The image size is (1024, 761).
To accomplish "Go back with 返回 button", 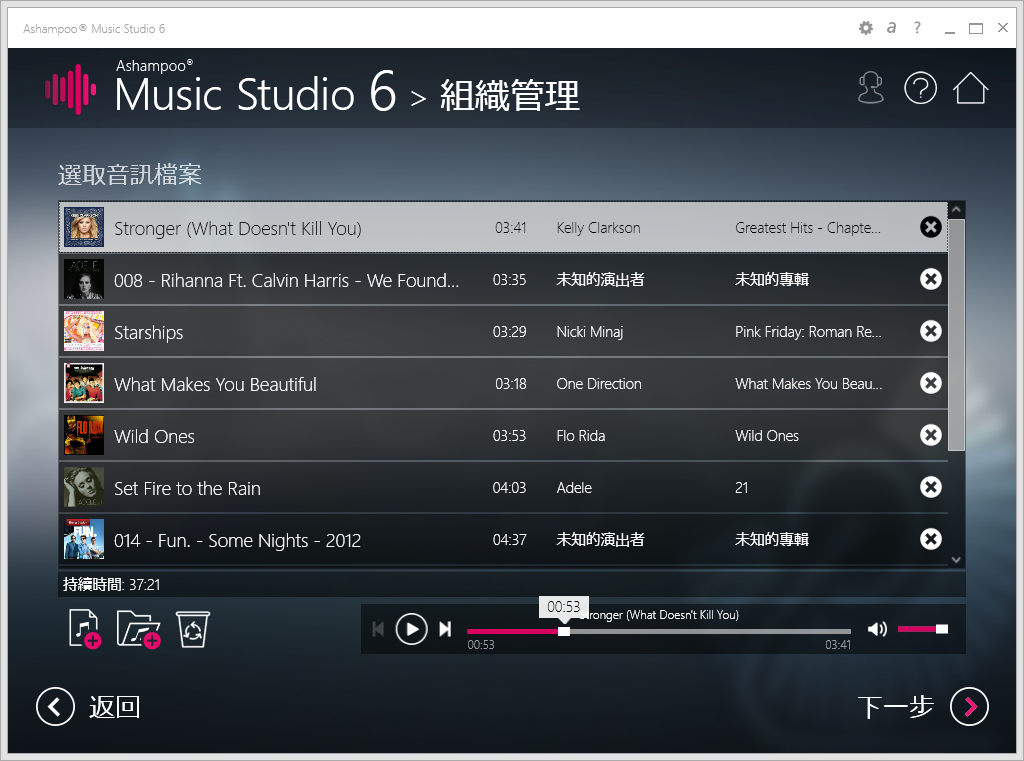I will click(88, 707).
